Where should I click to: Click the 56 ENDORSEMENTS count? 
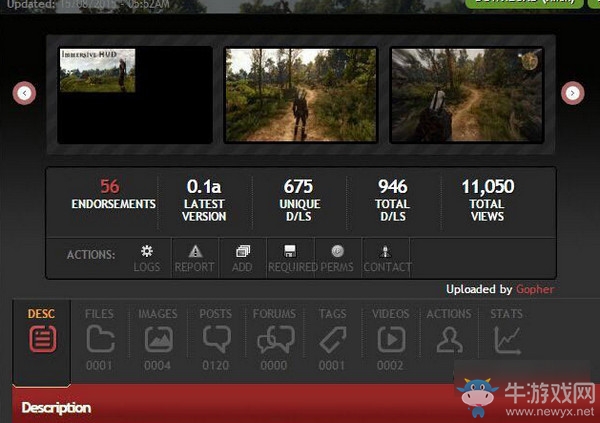pos(113,194)
